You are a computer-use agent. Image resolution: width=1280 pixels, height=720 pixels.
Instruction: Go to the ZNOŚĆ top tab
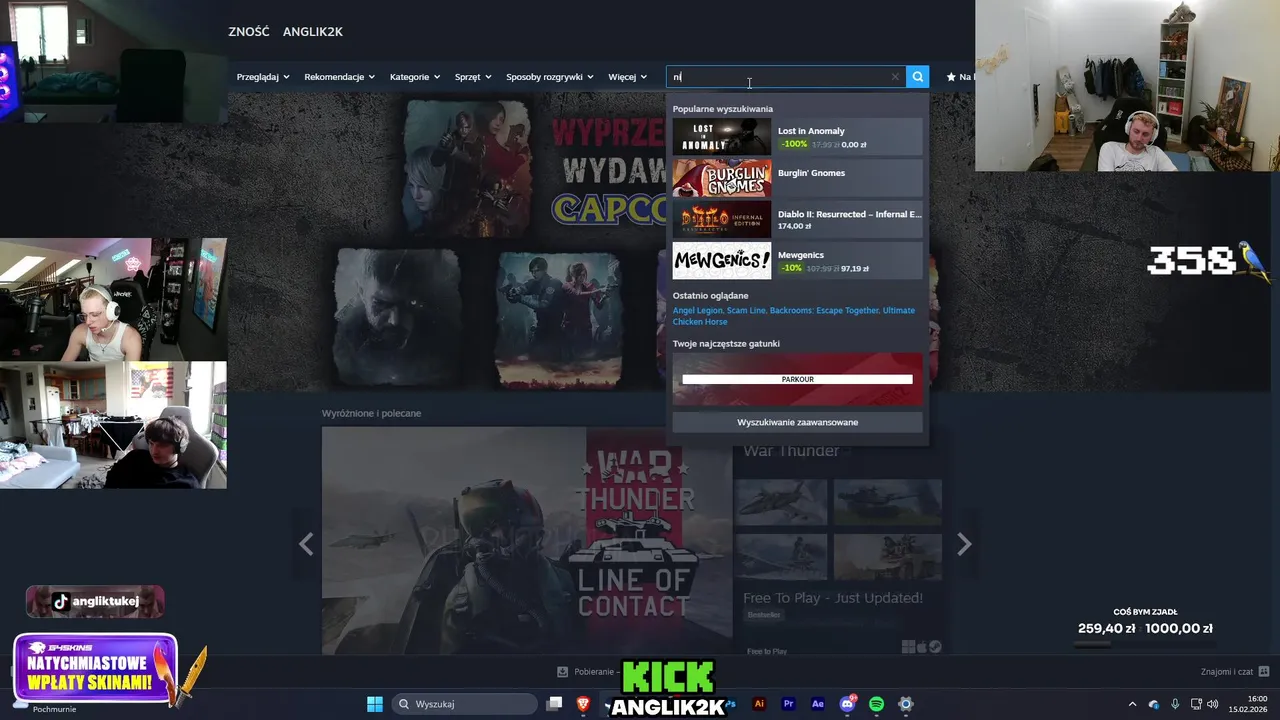[249, 32]
